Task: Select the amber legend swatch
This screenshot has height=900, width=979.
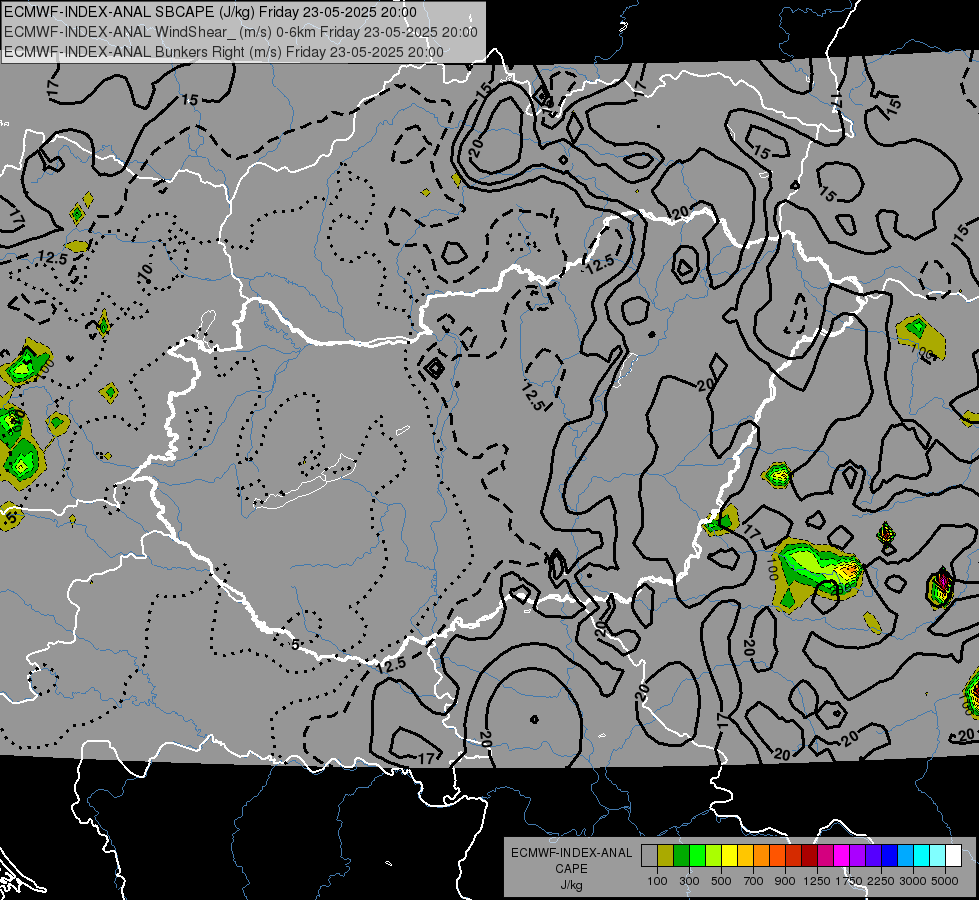Action: (745, 855)
